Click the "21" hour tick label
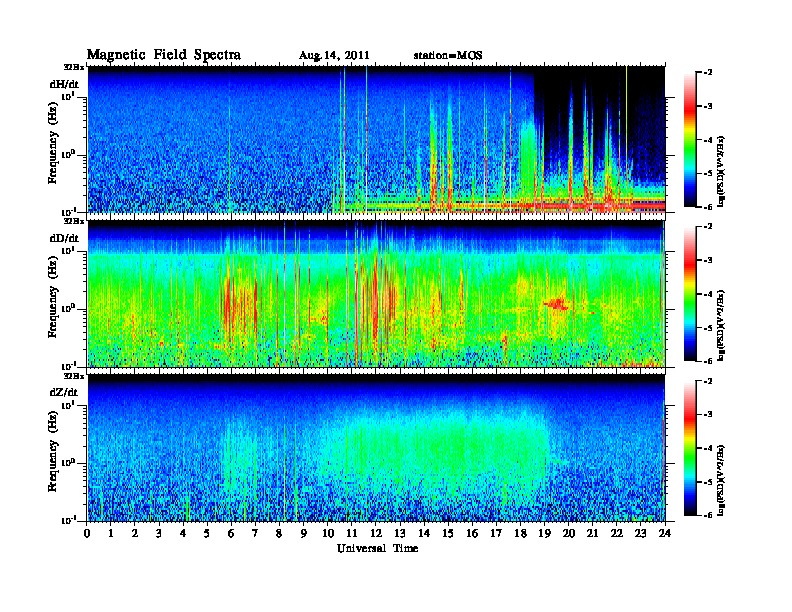Viewport: 792px width, 612px height. point(592,534)
